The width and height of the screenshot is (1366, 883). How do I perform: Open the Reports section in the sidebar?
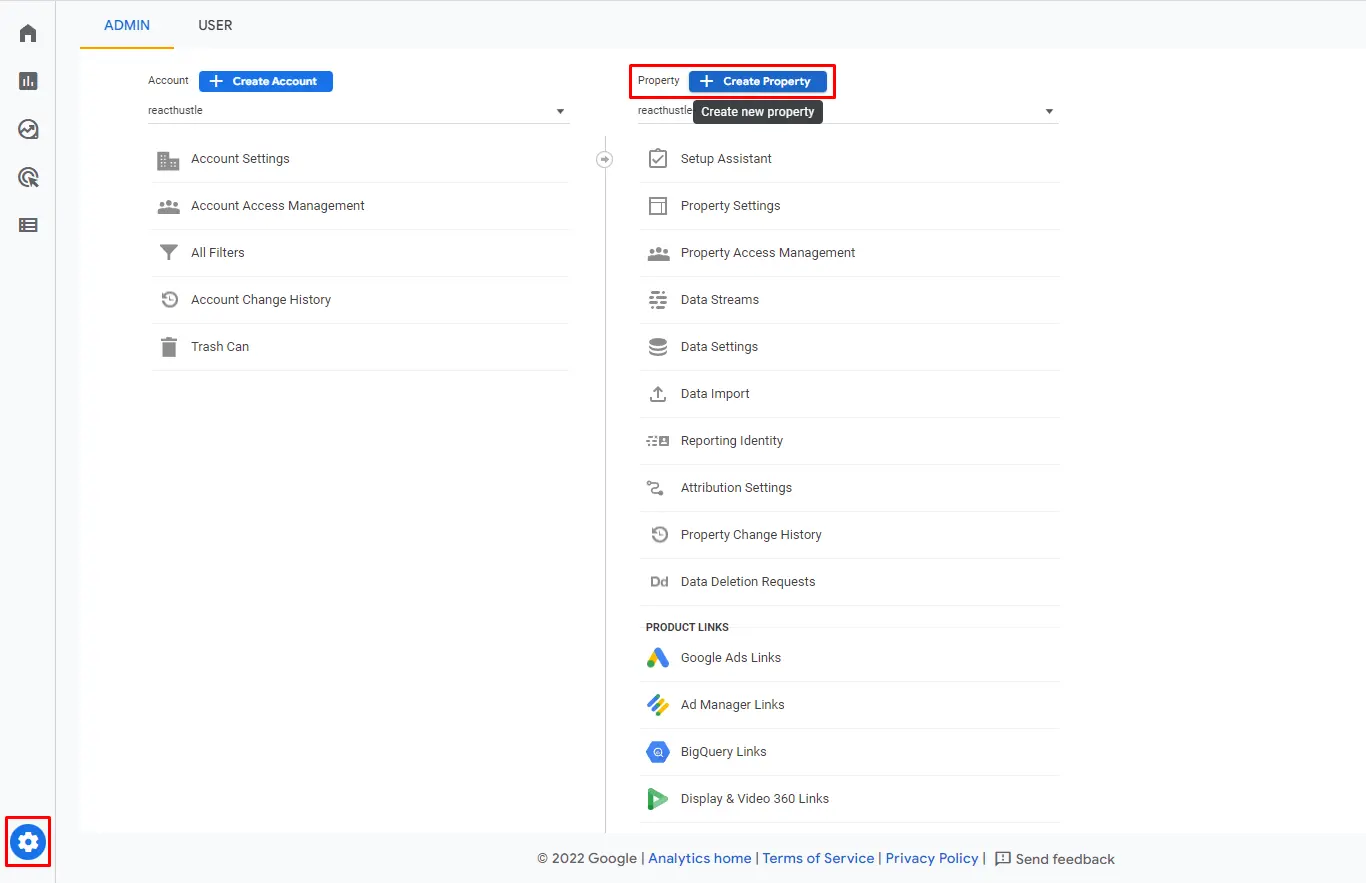coord(27,81)
